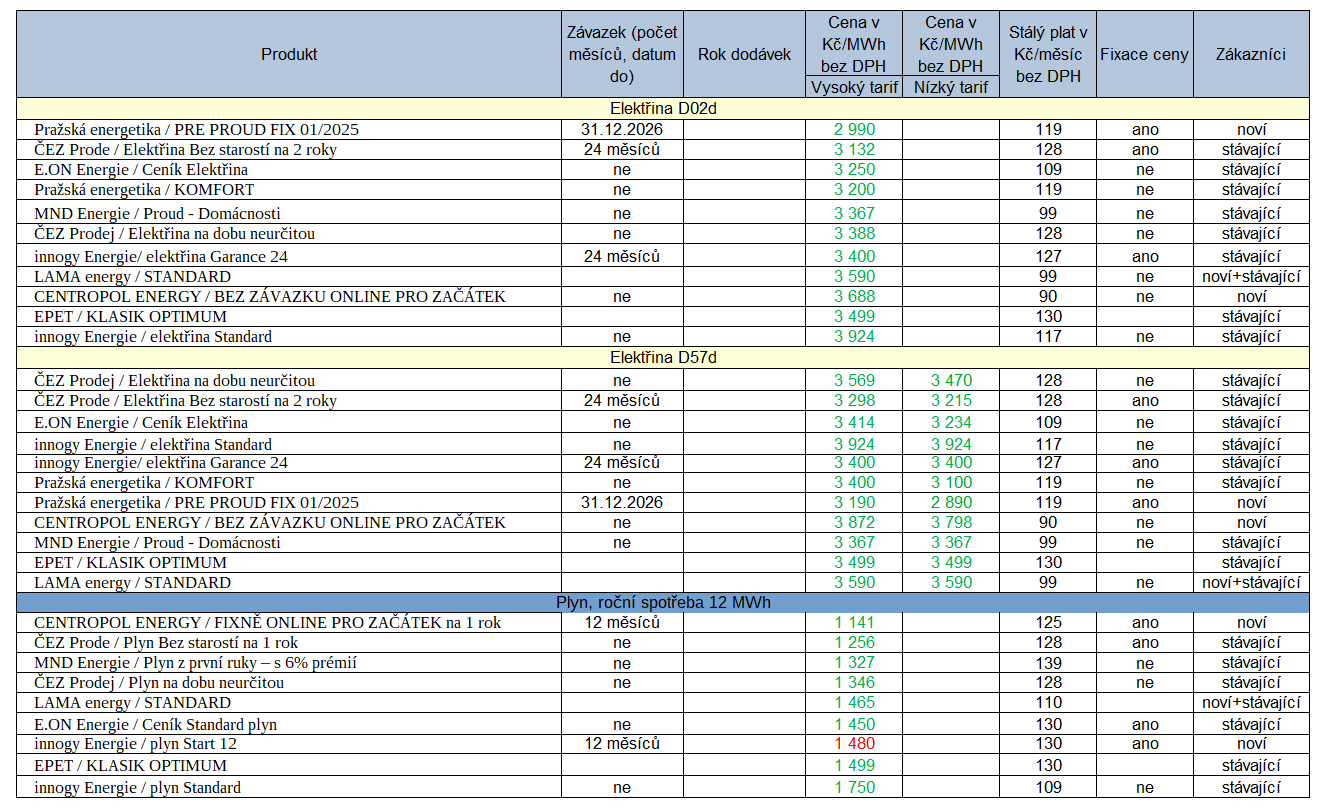Click the gas price '1 346'
Viewport: 1318px width, 808px height.
pos(854,682)
